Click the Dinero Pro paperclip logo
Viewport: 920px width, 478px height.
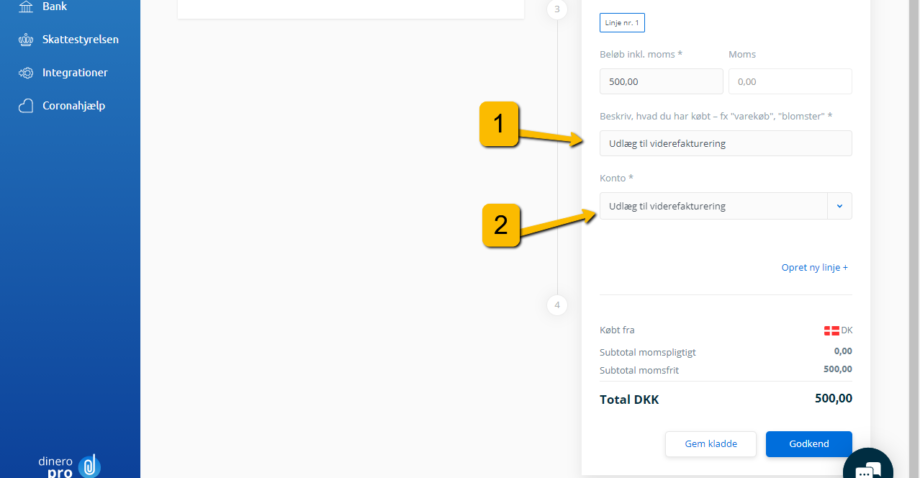pyautogui.click(x=89, y=466)
